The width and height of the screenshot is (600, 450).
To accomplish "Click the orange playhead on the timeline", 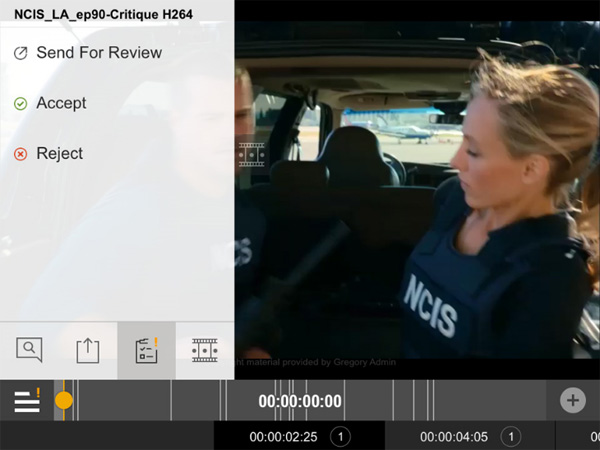I will click(64, 400).
